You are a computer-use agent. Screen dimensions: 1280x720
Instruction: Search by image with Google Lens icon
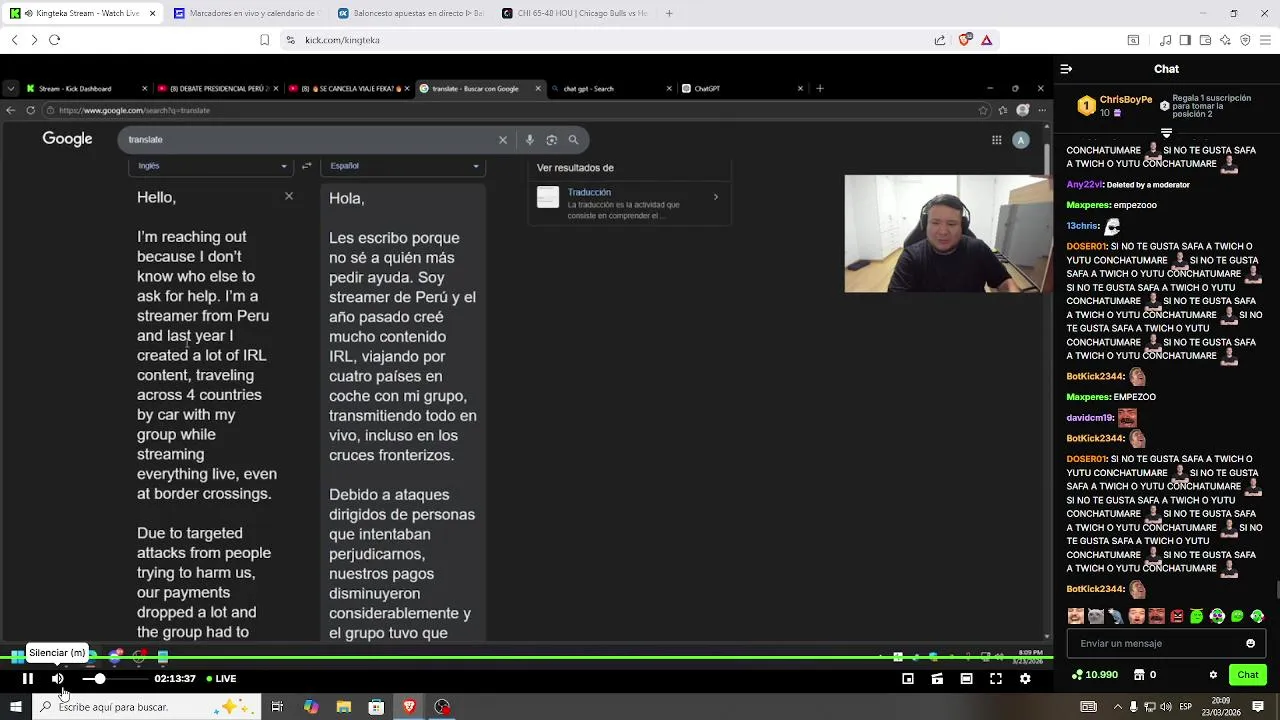[x=551, y=140]
